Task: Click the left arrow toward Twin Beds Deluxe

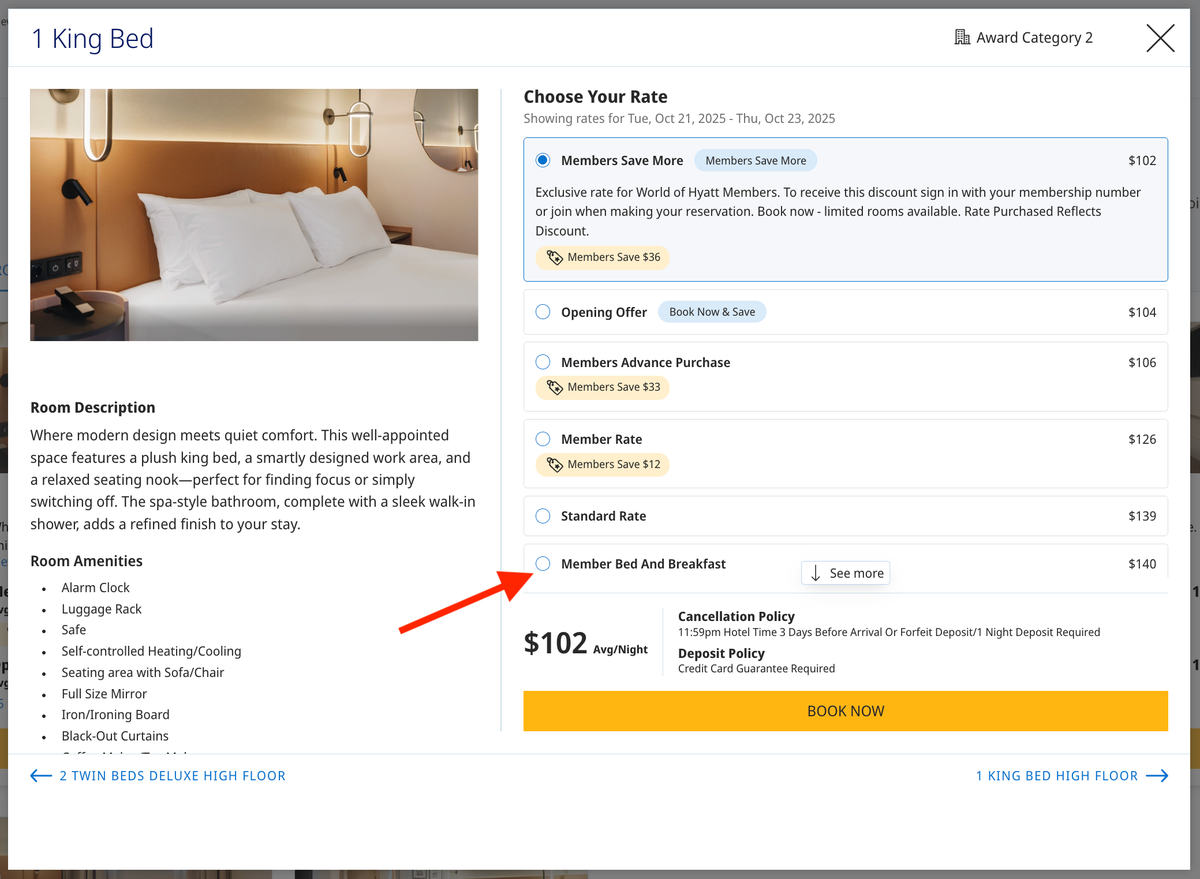Action: point(41,775)
